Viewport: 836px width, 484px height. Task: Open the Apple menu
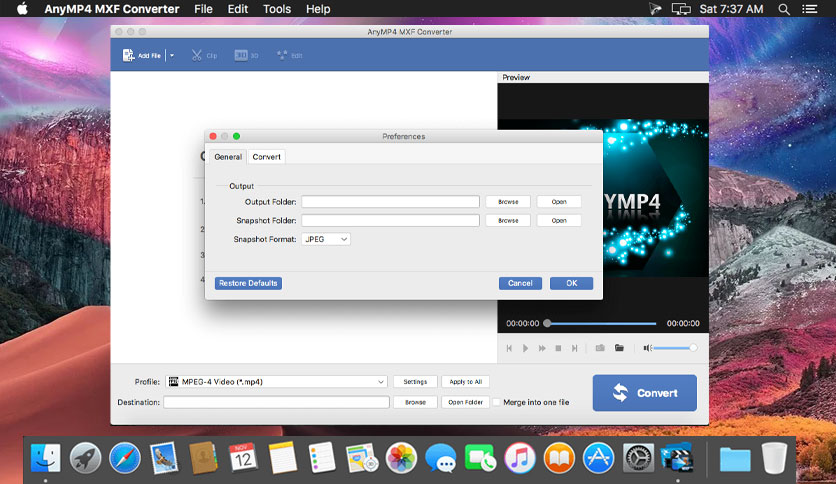[22, 9]
